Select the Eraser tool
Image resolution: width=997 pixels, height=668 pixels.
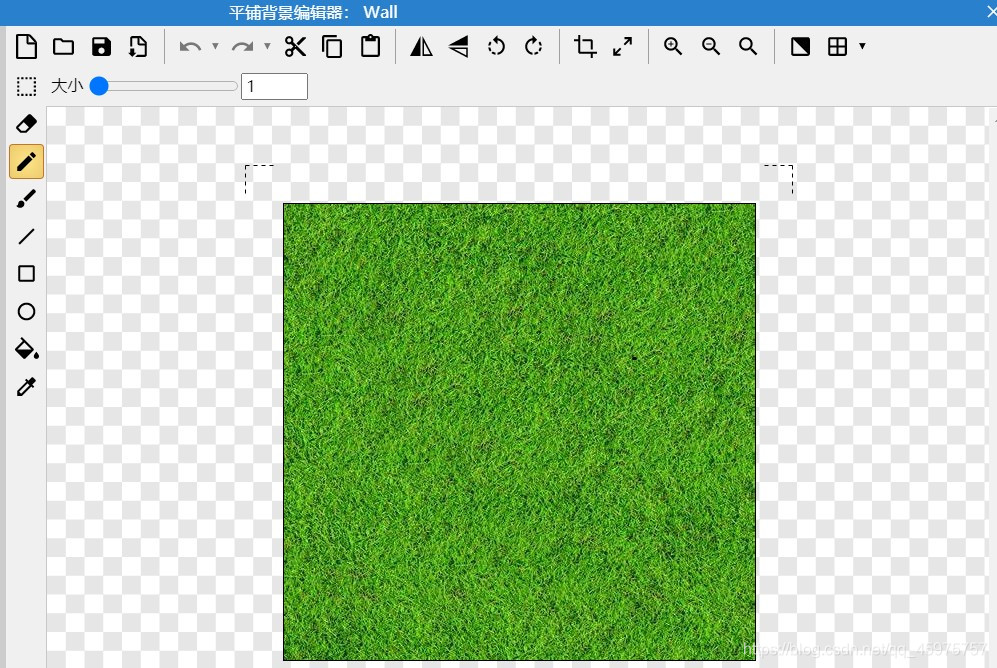(26, 123)
